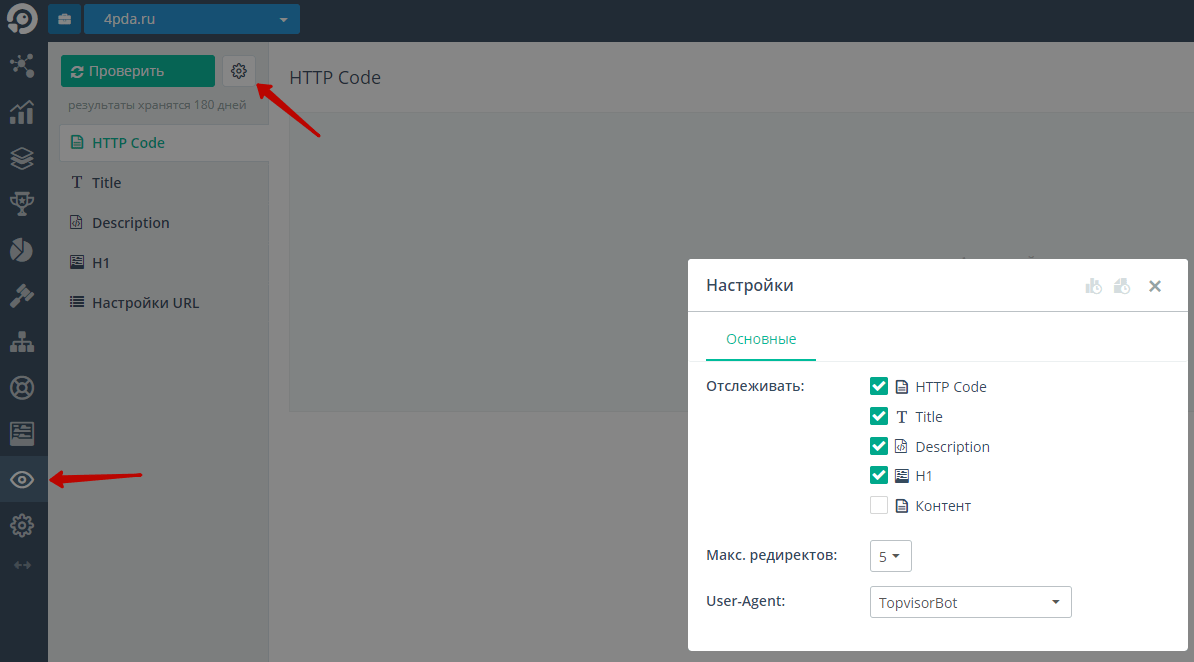This screenshot has height=662, width=1194.
Task: Click the User-Agent: label
Action: (745, 601)
